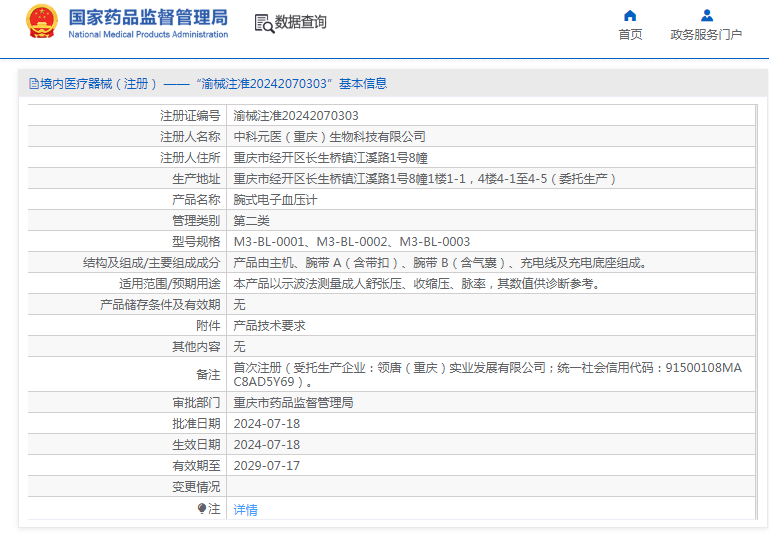Image resolution: width=769 pixels, height=536 pixels.
Task: Select expiry date 2029-07-17
Action: pyautogui.click(x=266, y=466)
